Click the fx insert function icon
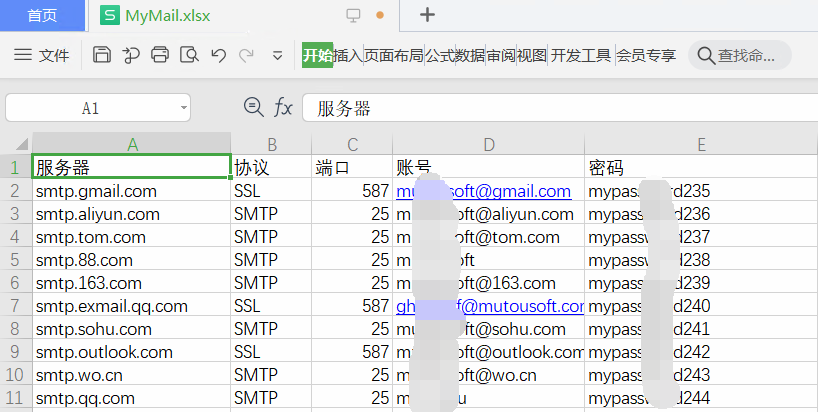The height and width of the screenshot is (412, 818). click(x=283, y=108)
